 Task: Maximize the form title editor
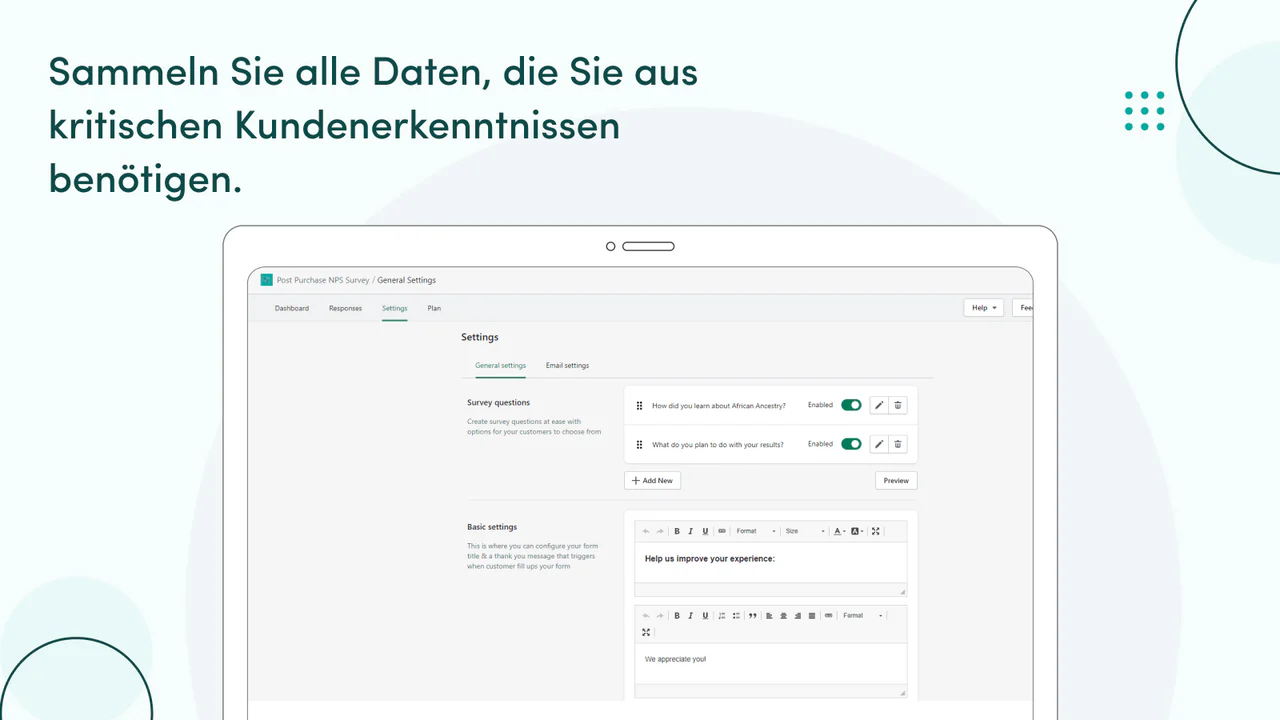pos(876,531)
